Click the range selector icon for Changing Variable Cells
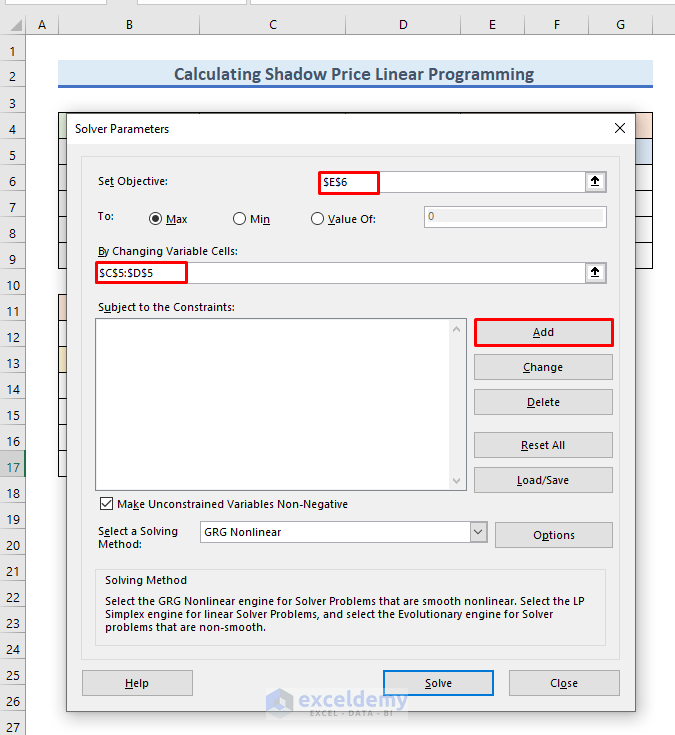 coord(595,272)
